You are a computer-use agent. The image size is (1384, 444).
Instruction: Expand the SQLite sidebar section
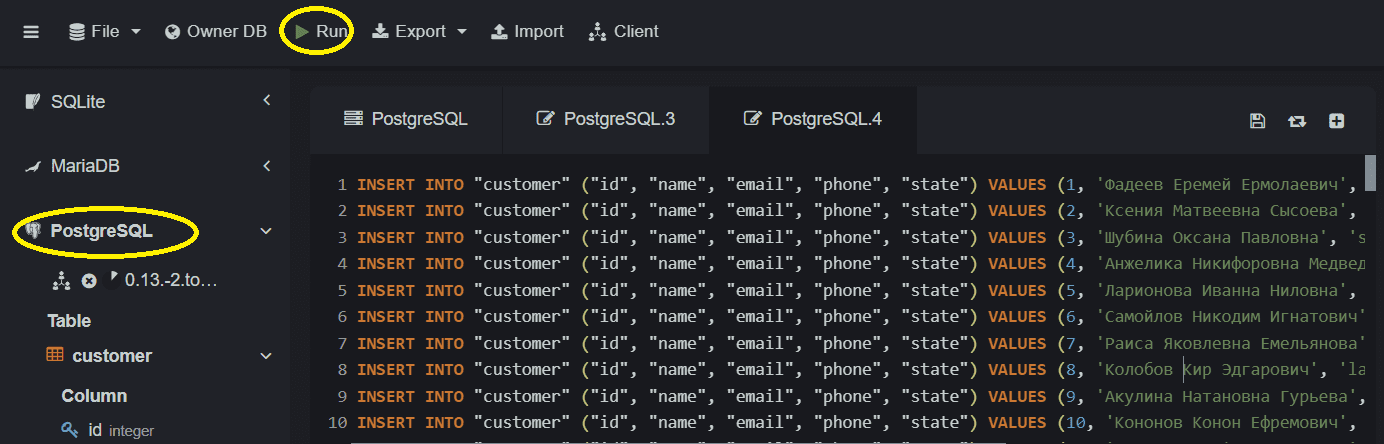pyautogui.click(x=267, y=101)
